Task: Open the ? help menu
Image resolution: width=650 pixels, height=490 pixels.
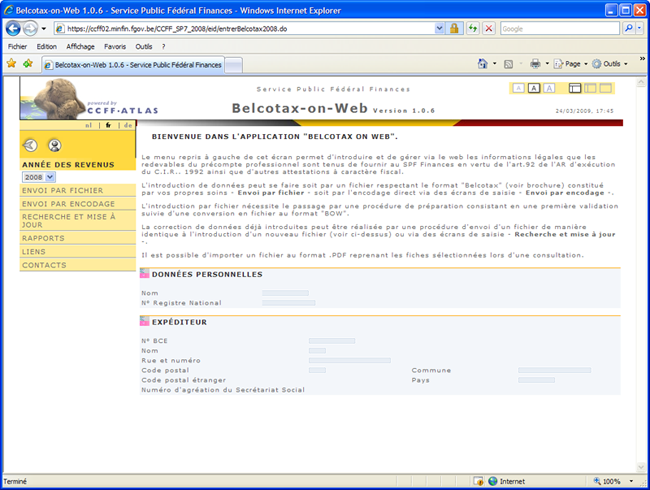Action: [x=163, y=46]
